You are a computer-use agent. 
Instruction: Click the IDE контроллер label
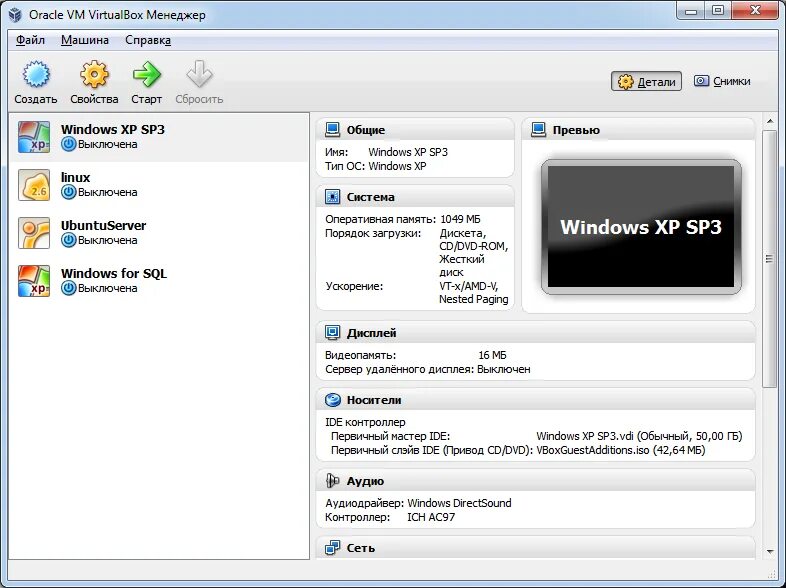365,423
